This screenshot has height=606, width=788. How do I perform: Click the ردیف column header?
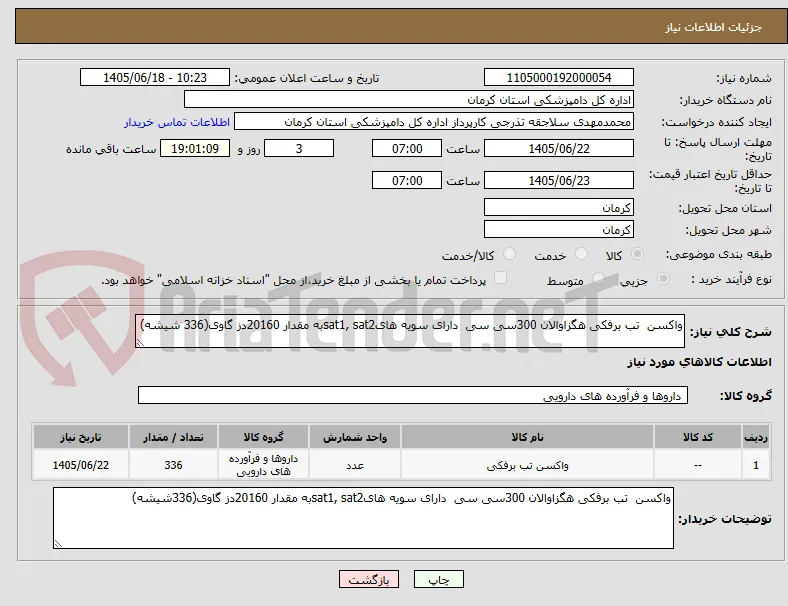tap(755, 437)
